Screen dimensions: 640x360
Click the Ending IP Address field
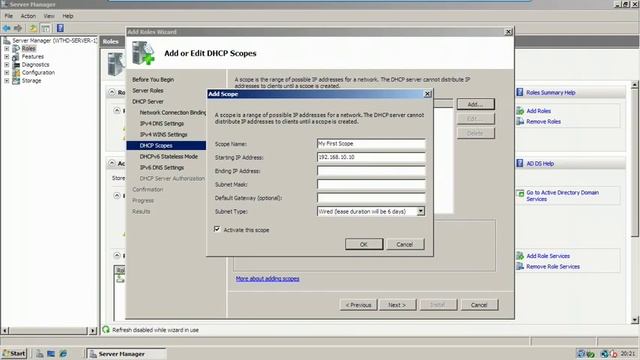[371, 171]
